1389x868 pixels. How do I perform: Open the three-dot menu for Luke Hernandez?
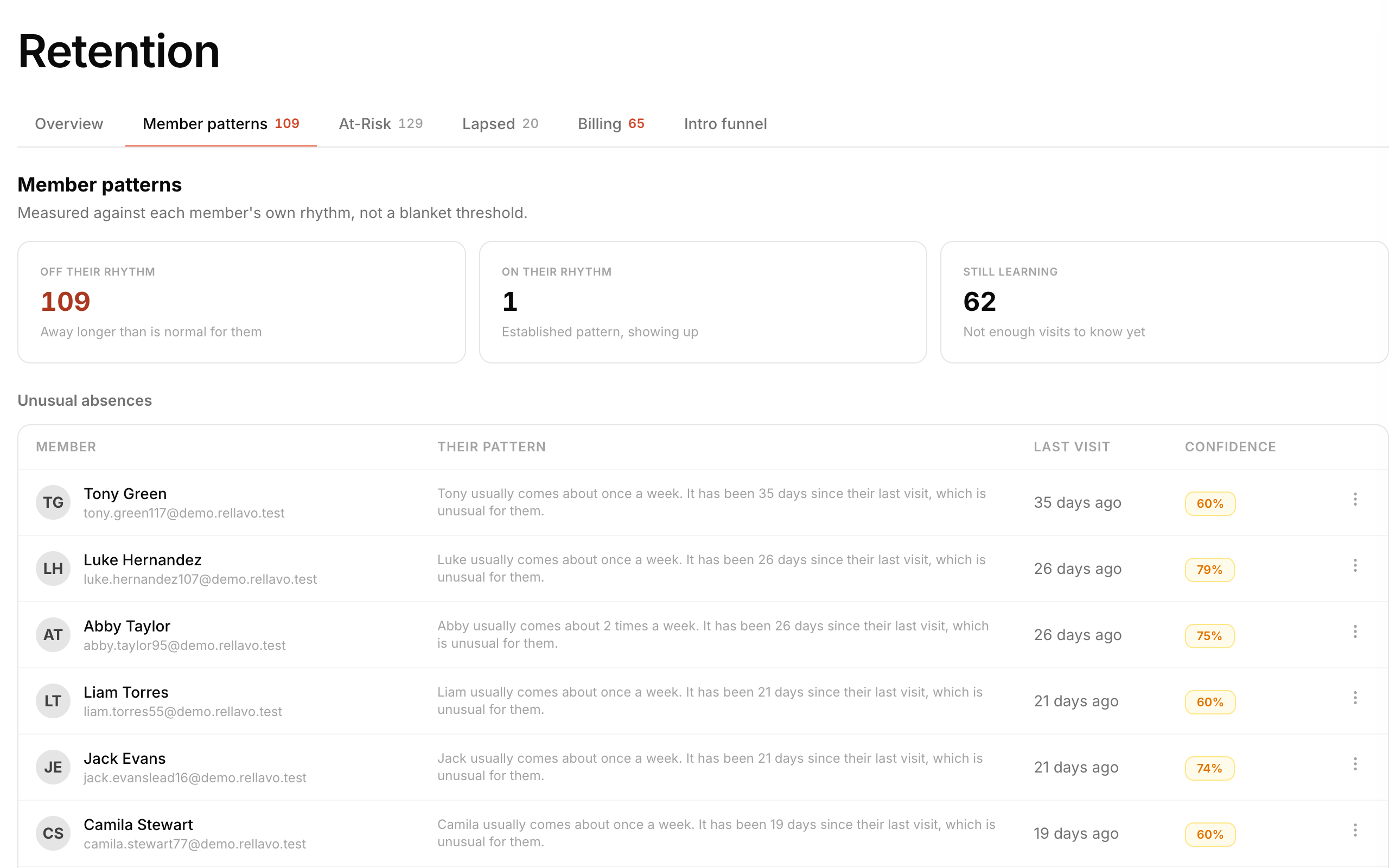pyautogui.click(x=1355, y=565)
